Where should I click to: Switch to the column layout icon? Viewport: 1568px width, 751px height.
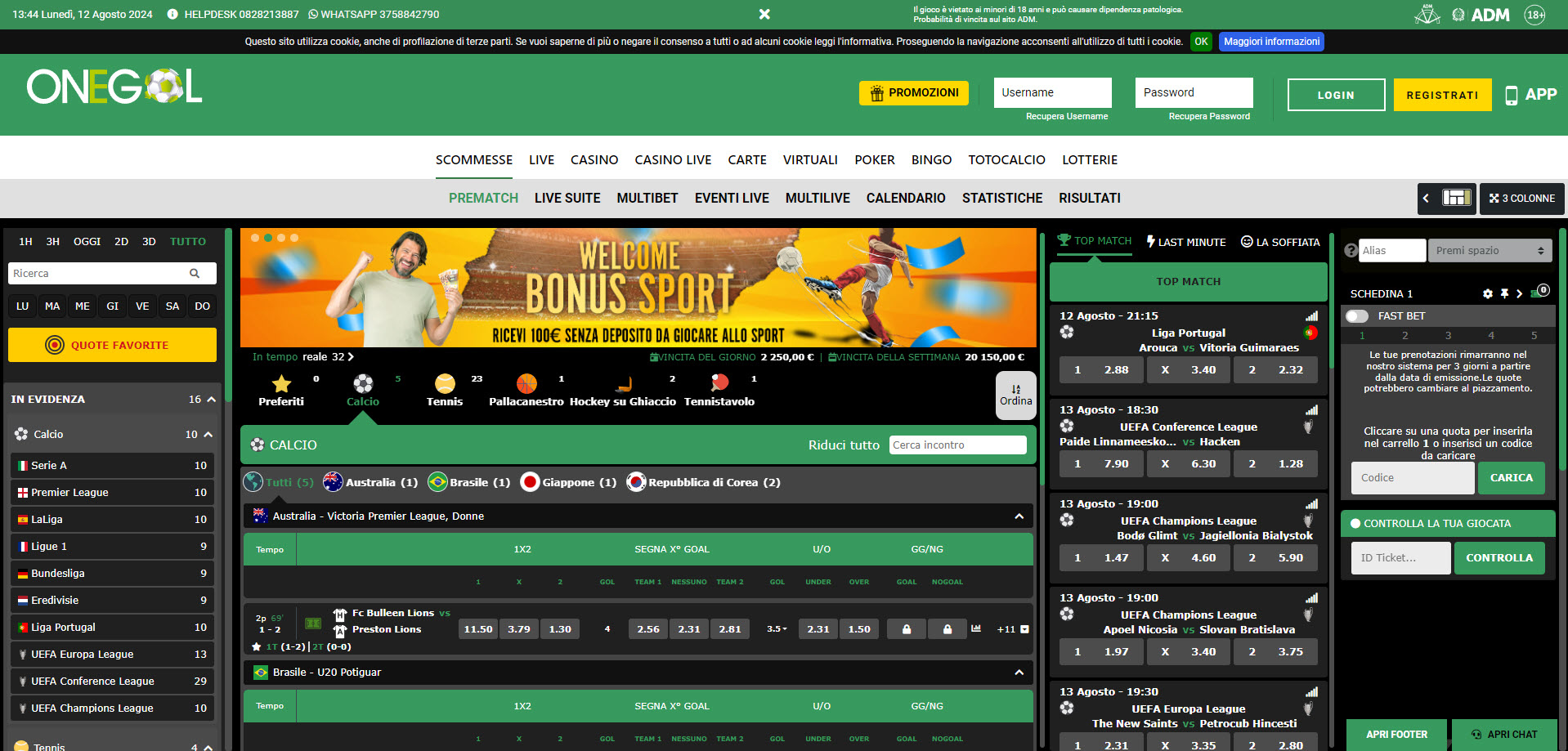click(x=1456, y=198)
